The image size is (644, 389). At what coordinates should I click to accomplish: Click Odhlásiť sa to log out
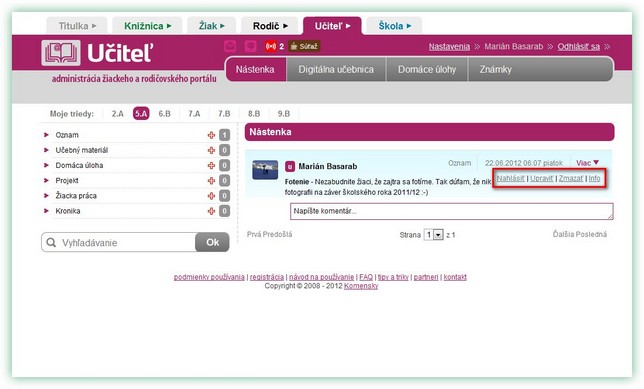pyautogui.click(x=578, y=46)
